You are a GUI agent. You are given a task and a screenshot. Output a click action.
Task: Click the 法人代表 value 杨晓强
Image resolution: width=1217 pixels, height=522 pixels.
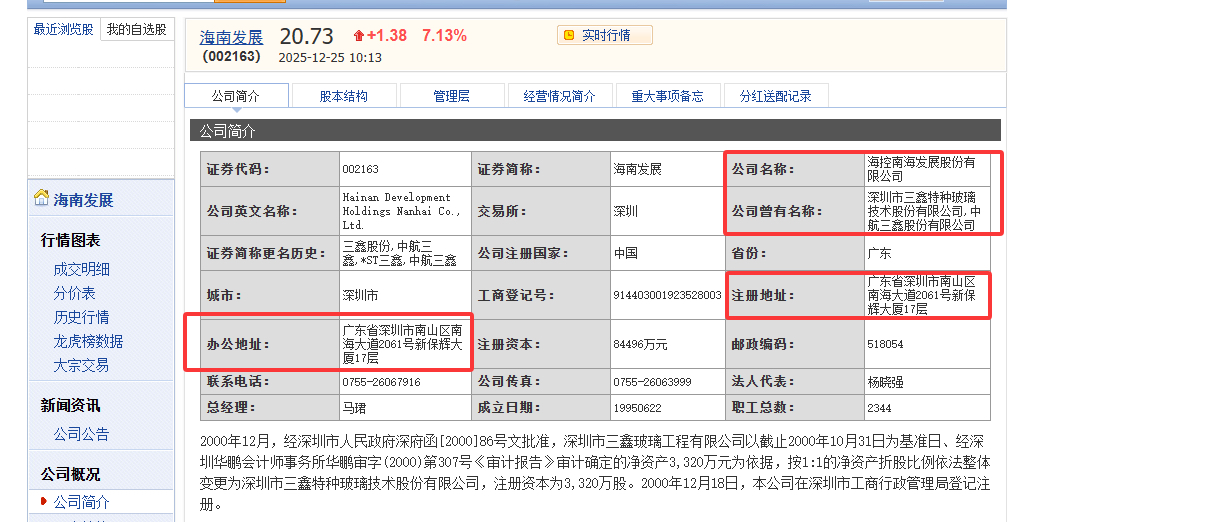[x=885, y=382]
